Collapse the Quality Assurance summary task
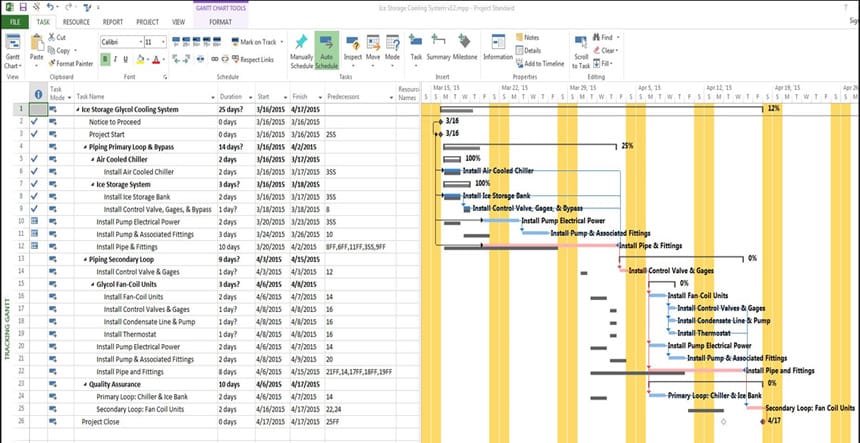The width and height of the screenshot is (860, 443). pyautogui.click(x=84, y=384)
